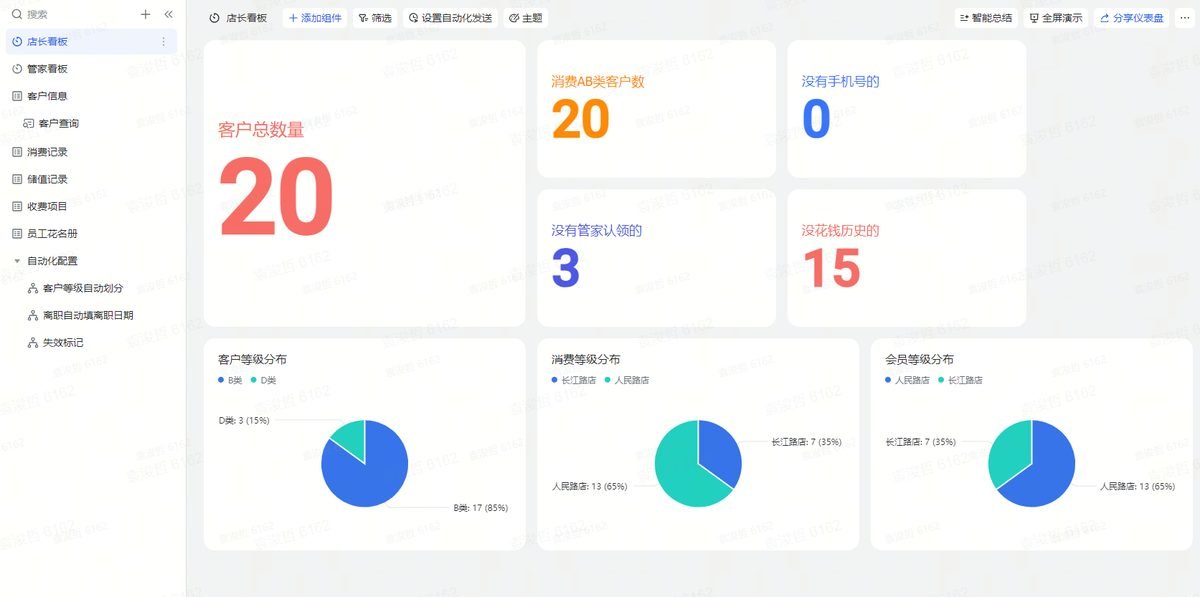Click the query icon beside 客户查询
The width and height of the screenshot is (1200, 597).
pos(29,123)
